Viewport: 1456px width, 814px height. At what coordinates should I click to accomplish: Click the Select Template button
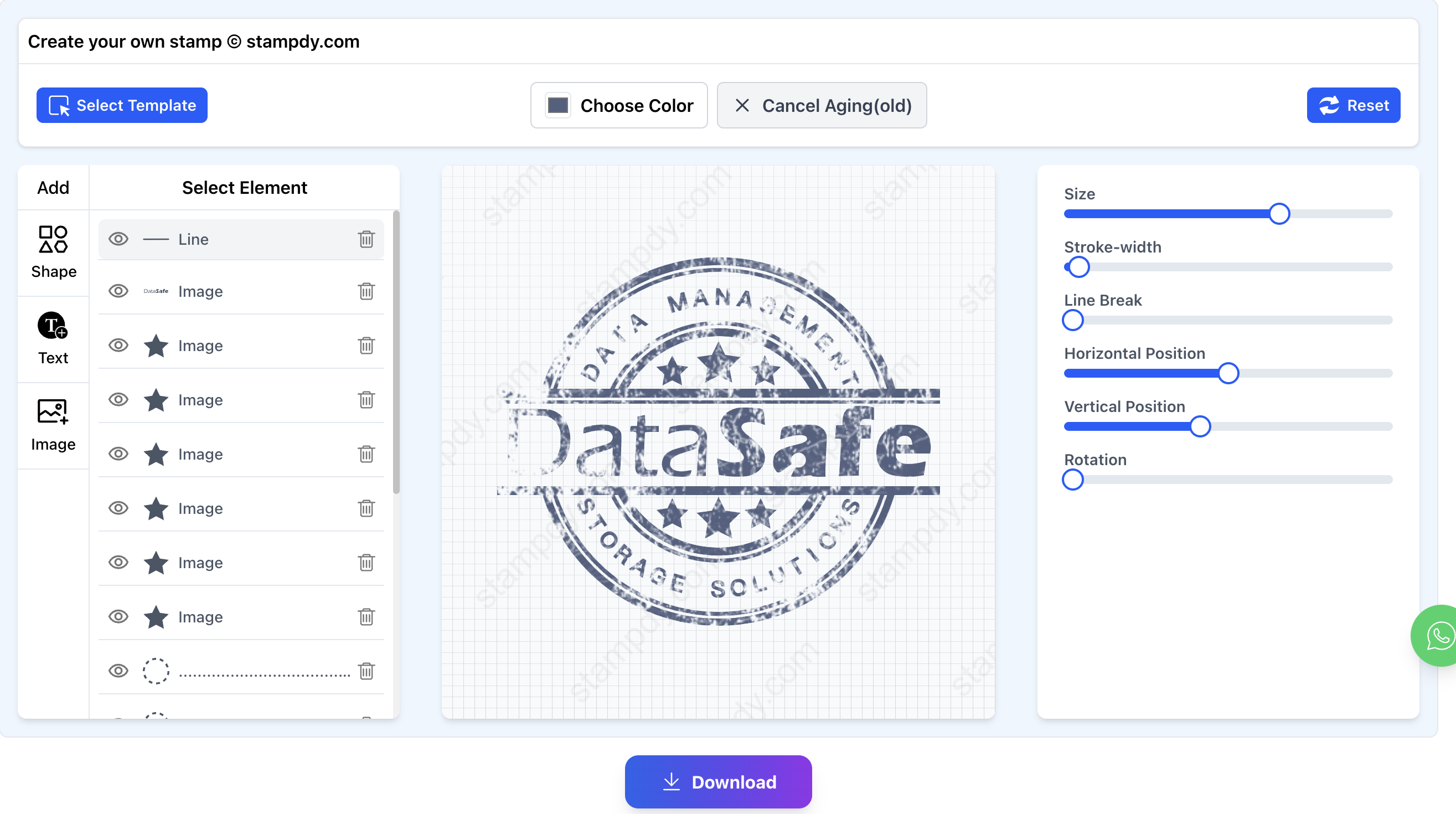click(x=122, y=105)
